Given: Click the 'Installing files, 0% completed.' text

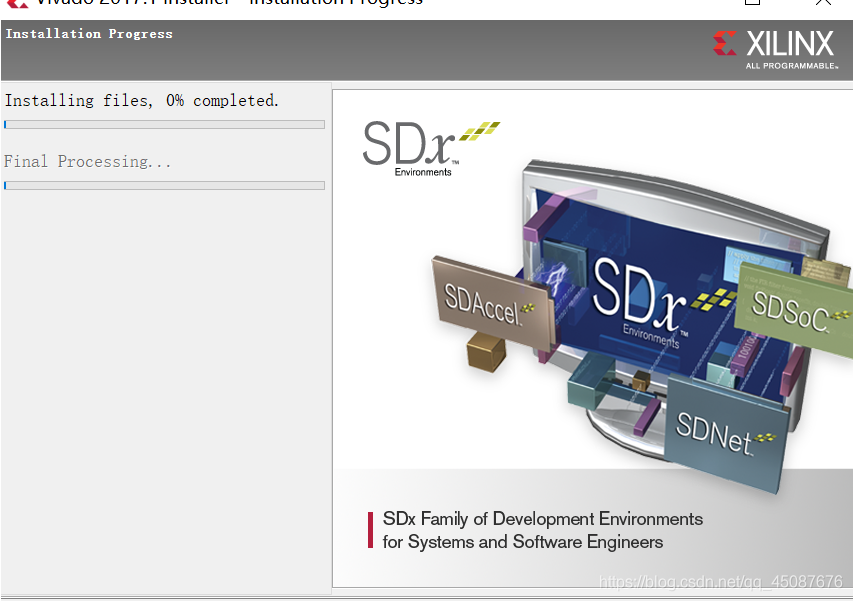Looking at the screenshot, I should [141, 101].
